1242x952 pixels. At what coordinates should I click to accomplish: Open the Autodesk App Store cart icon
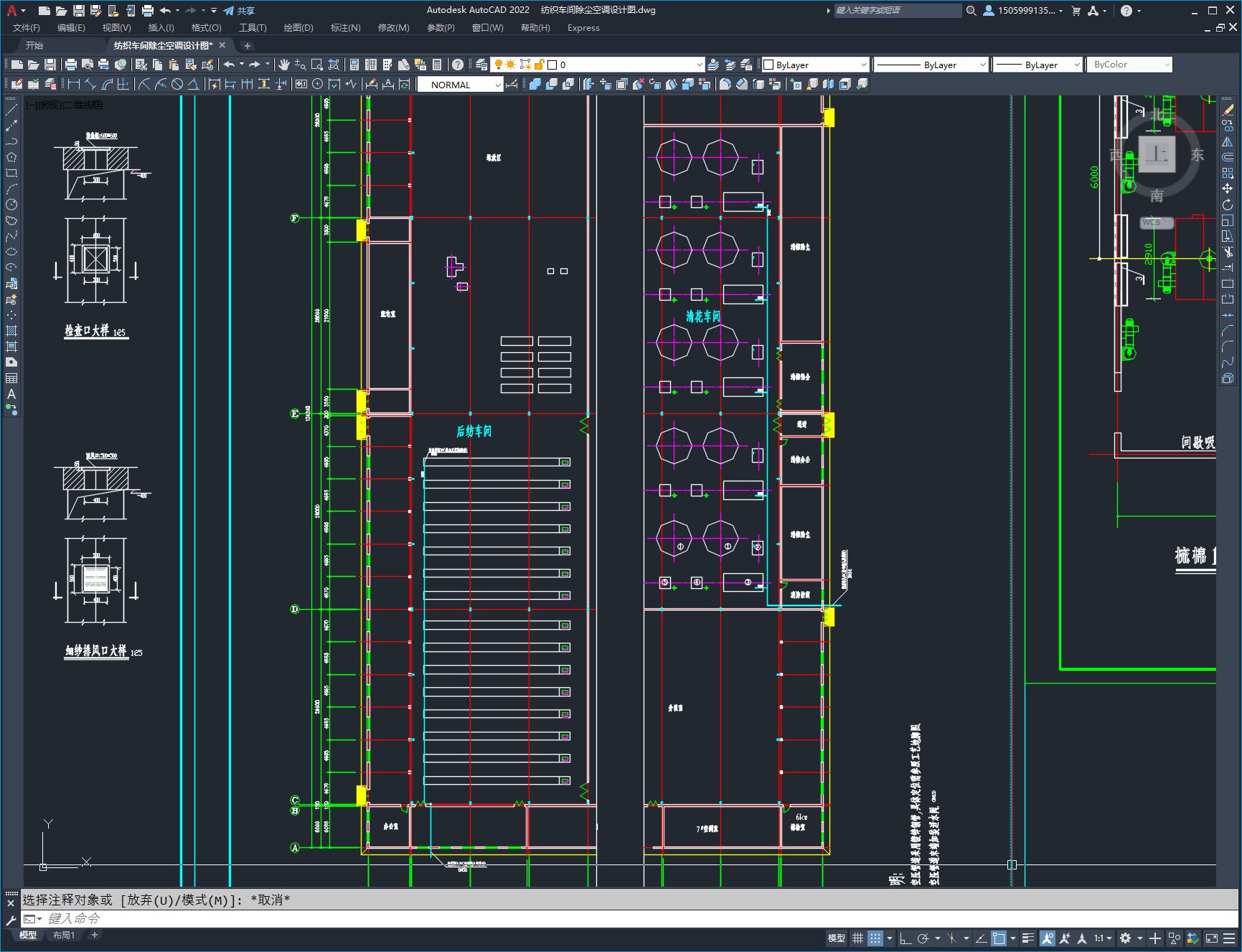(1076, 10)
